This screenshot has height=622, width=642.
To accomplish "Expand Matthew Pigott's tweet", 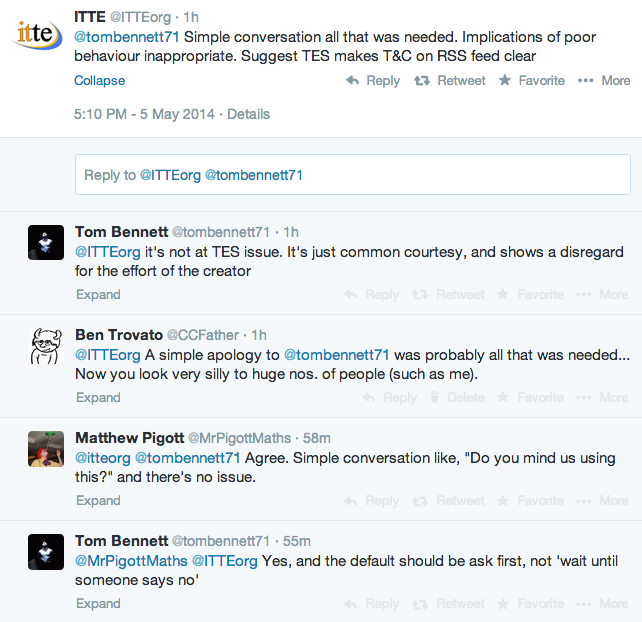I will tap(98, 500).
